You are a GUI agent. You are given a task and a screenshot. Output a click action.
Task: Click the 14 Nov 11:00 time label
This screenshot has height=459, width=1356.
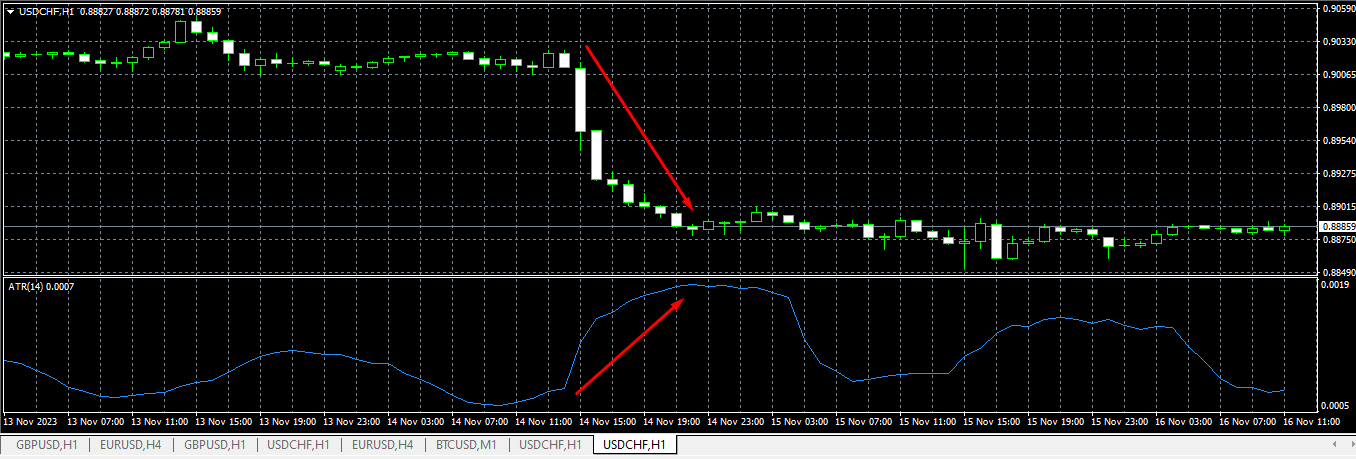pyautogui.click(x=546, y=422)
